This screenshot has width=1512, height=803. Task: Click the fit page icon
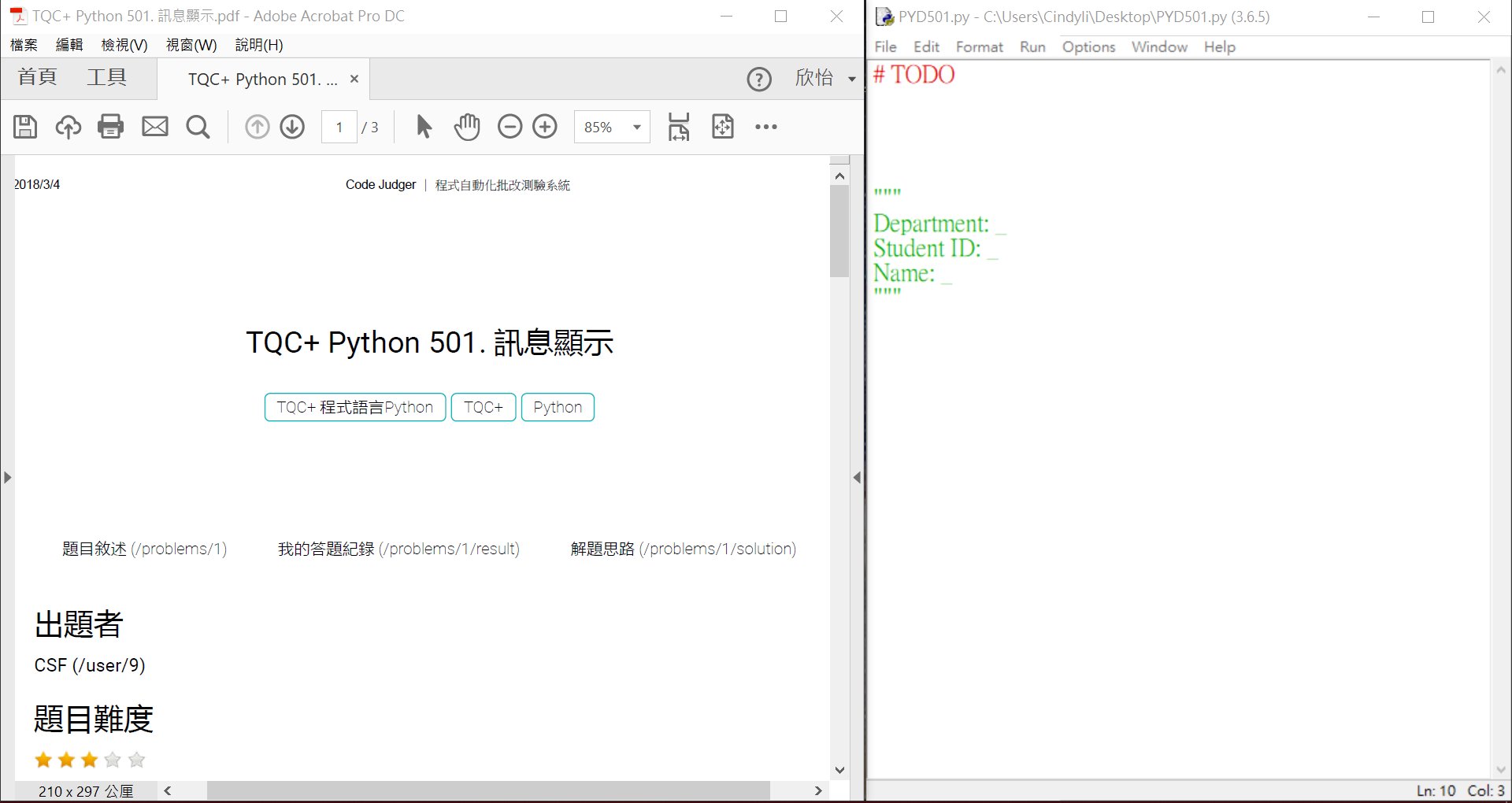[x=723, y=127]
